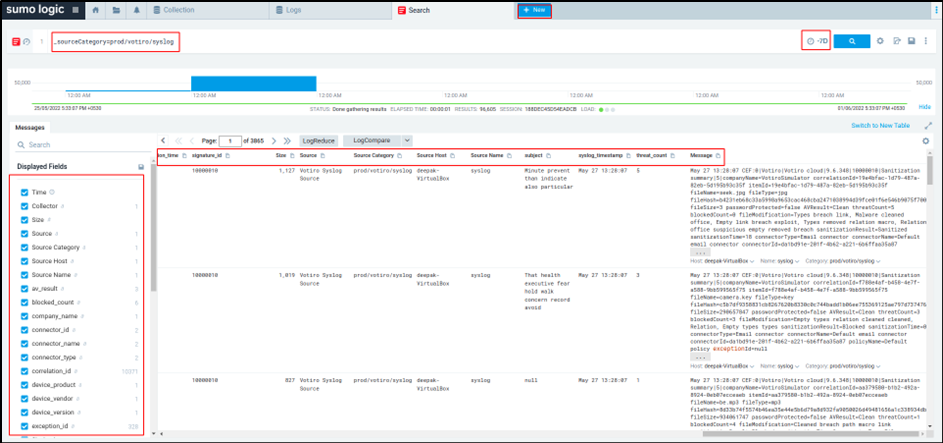943x443 pixels.
Task: Open second message Category dropdown
Action: (x=843, y=365)
